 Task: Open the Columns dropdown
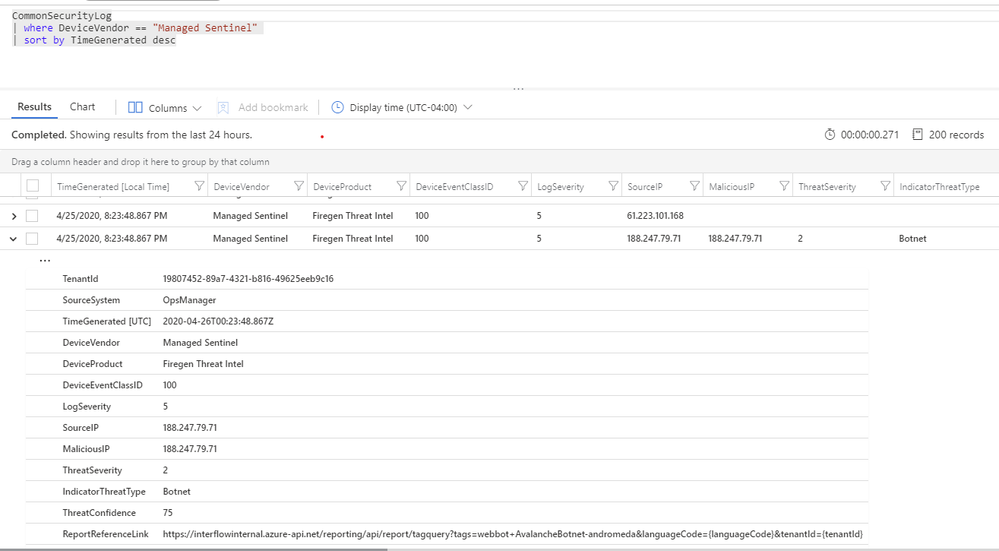pos(165,108)
